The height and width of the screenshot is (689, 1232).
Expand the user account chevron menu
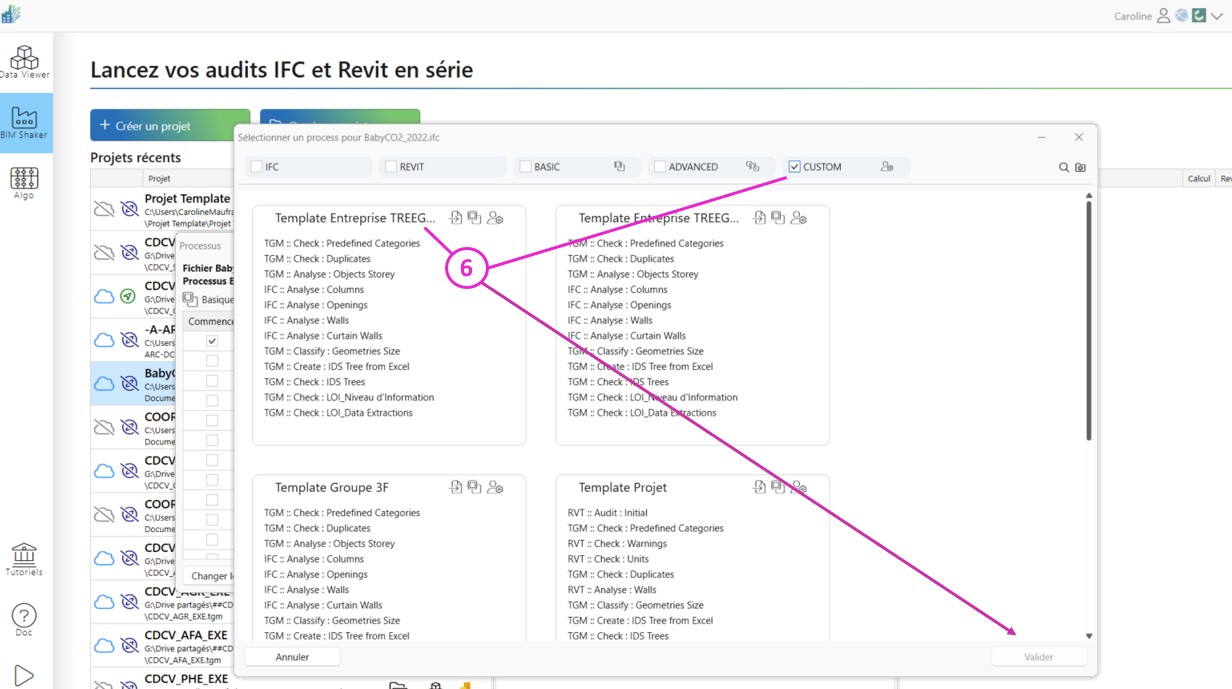point(1217,16)
